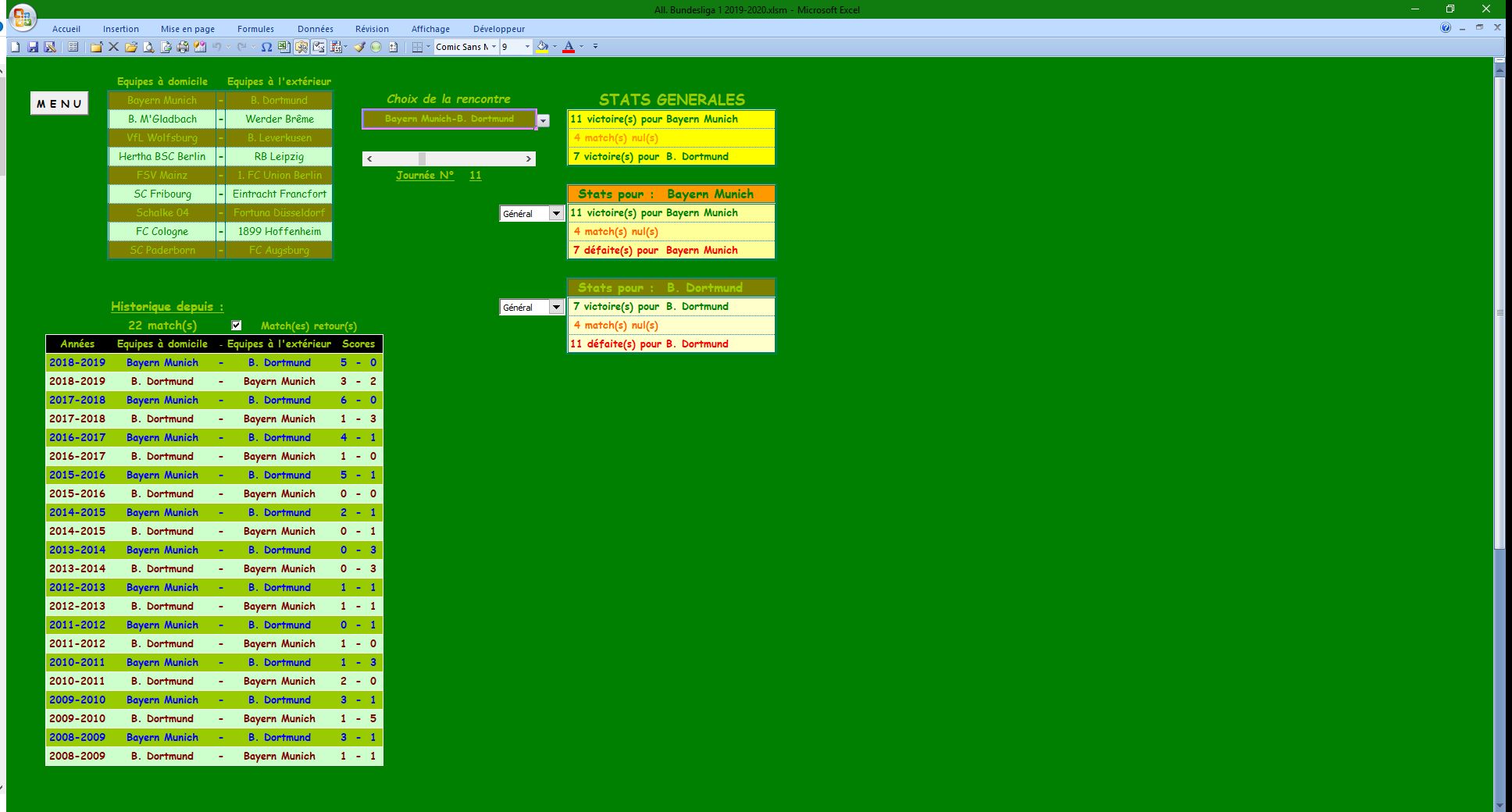Click the MENU button

[x=59, y=103]
